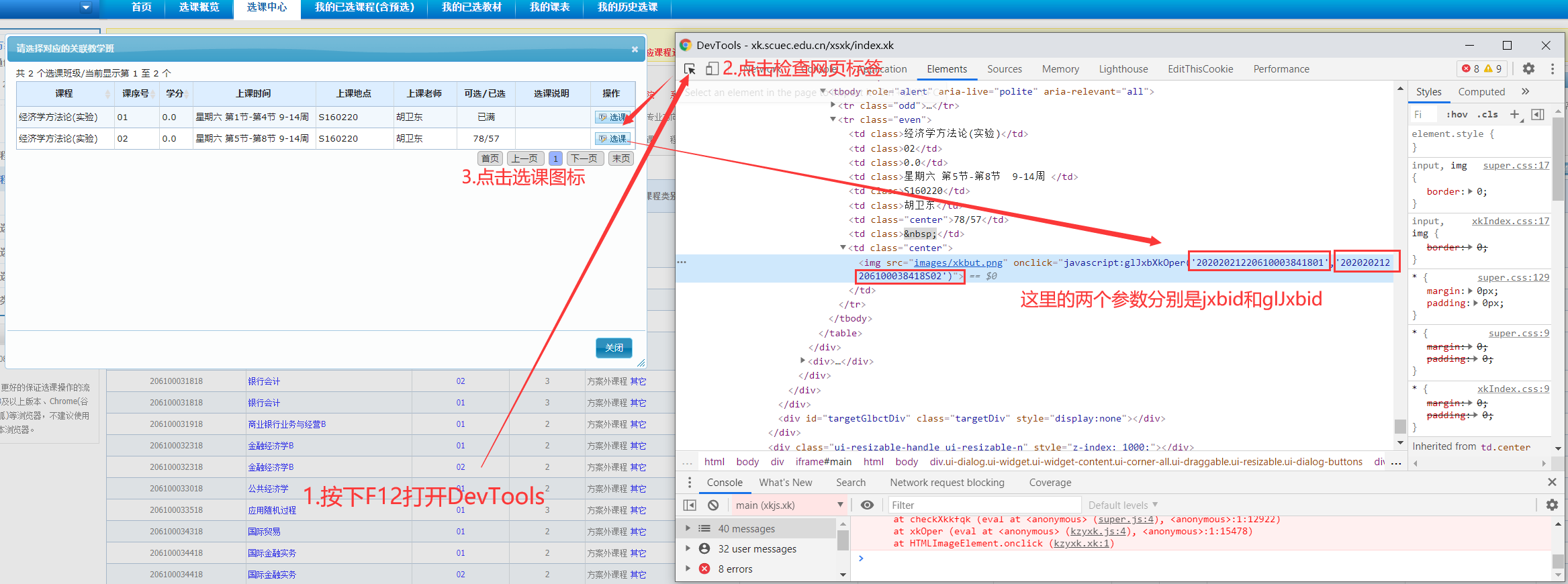Click the console Filter input field
1568x584 pixels.
[x=984, y=505]
